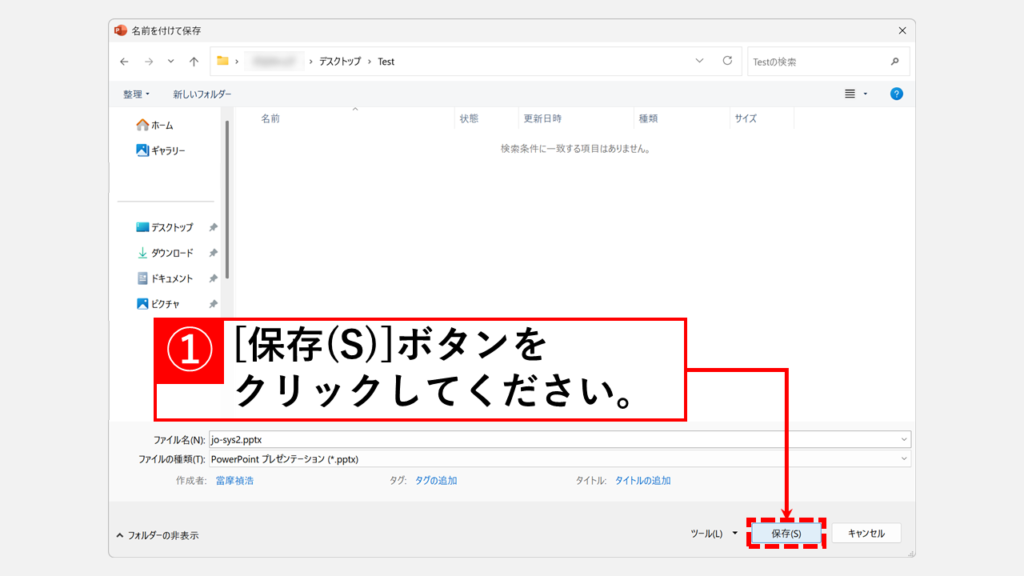Refresh the current folder view
1024x576 pixels.
click(x=727, y=61)
